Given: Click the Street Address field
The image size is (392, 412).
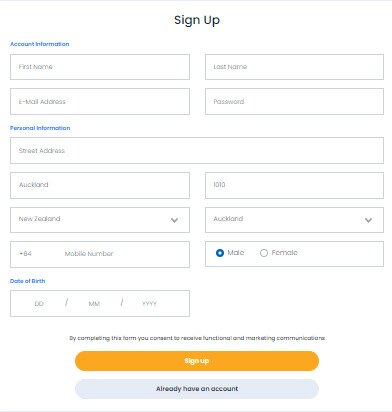Looking at the screenshot, I should pyautogui.click(x=197, y=150).
